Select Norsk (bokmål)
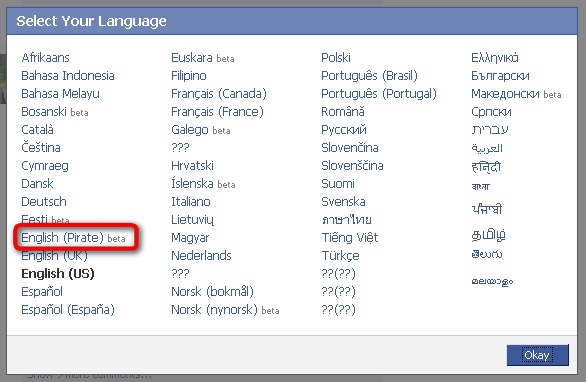Image resolution: width=586 pixels, height=382 pixels. coord(212,292)
